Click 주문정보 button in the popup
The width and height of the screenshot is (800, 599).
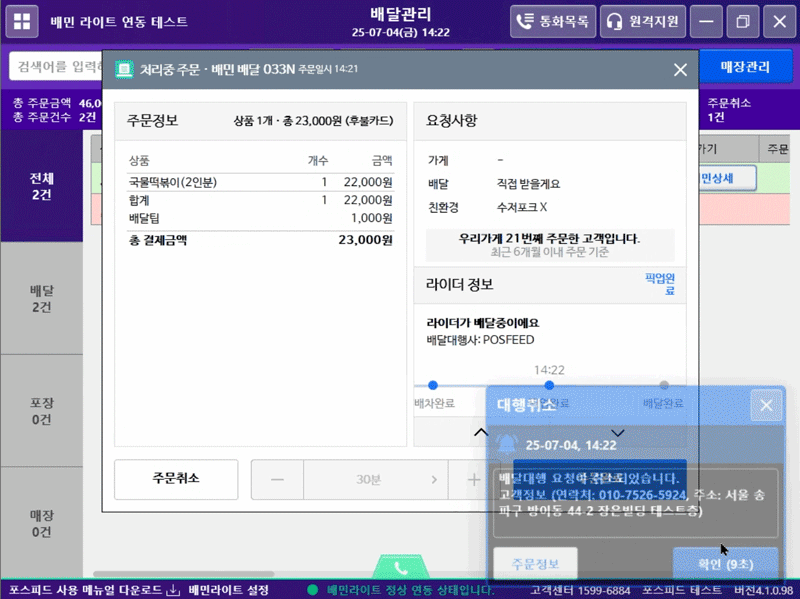point(535,564)
